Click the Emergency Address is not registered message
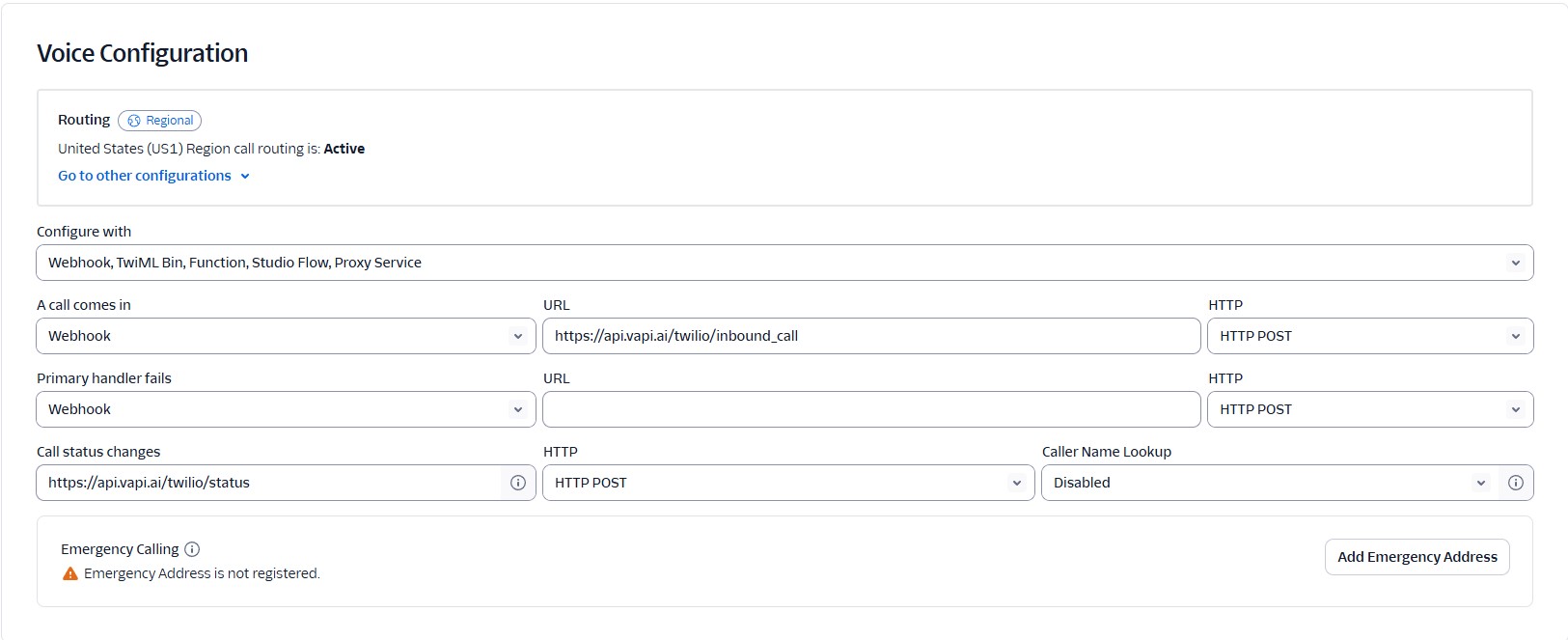The width and height of the screenshot is (1568, 640). [x=202, y=573]
